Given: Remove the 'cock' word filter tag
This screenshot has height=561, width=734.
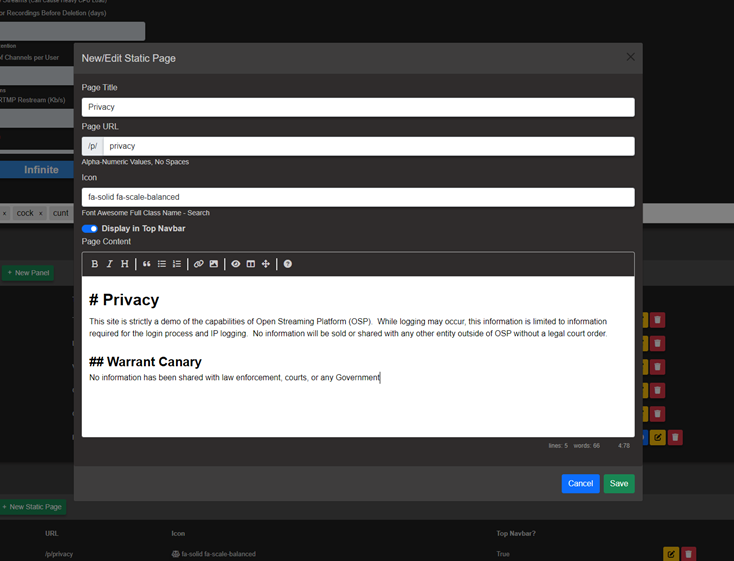Looking at the screenshot, I should pos(41,213).
